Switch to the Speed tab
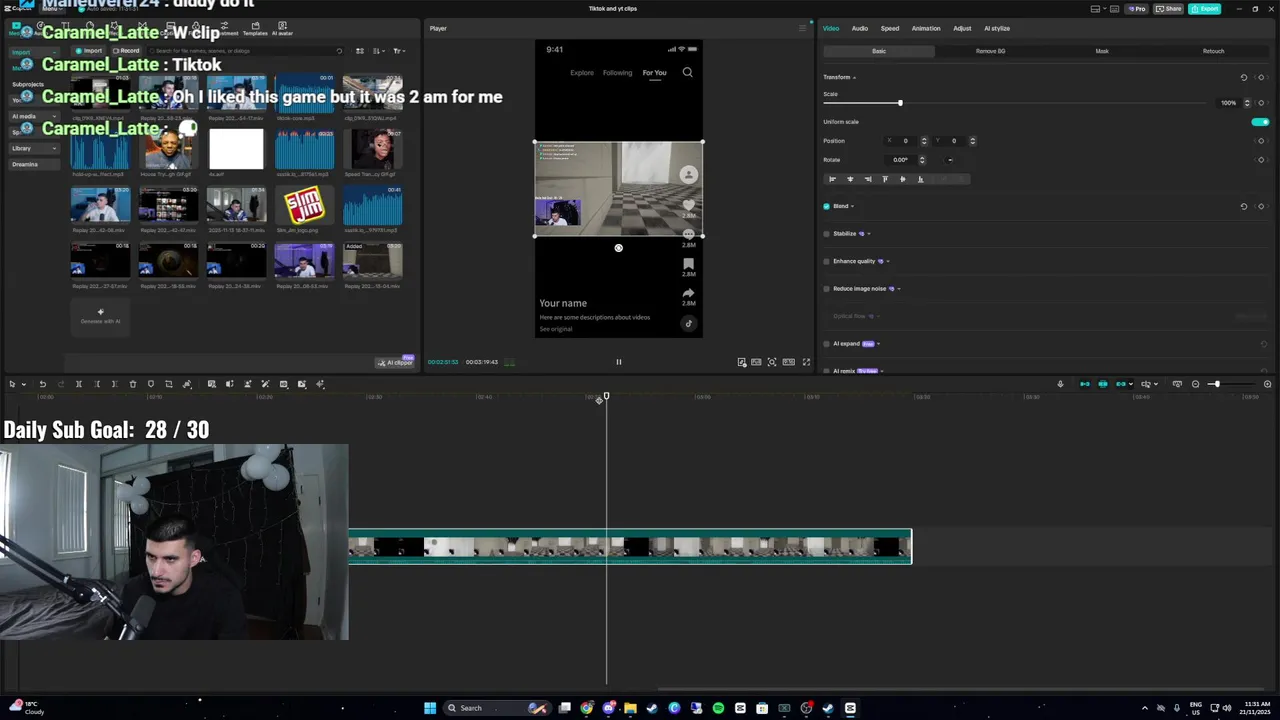1280x720 pixels. 889,28
